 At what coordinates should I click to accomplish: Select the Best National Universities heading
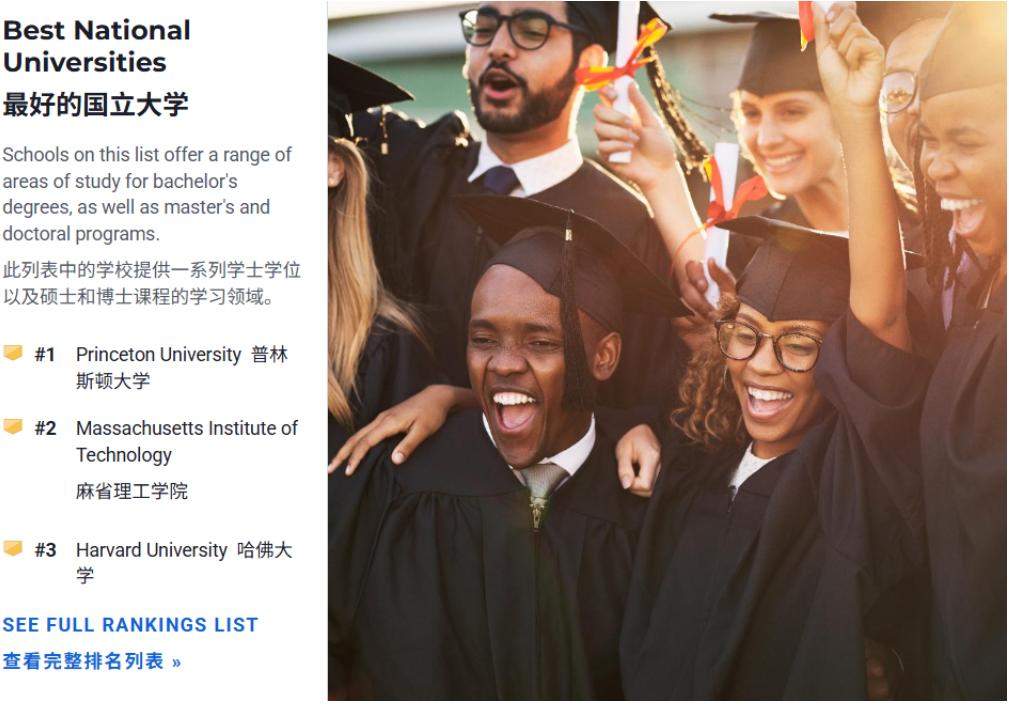tap(97, 46)
